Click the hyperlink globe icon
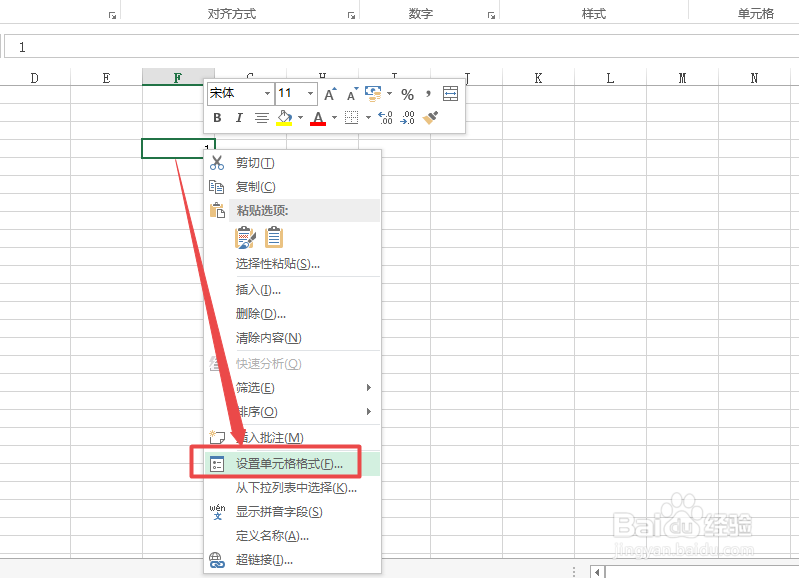 click(217, 560)
